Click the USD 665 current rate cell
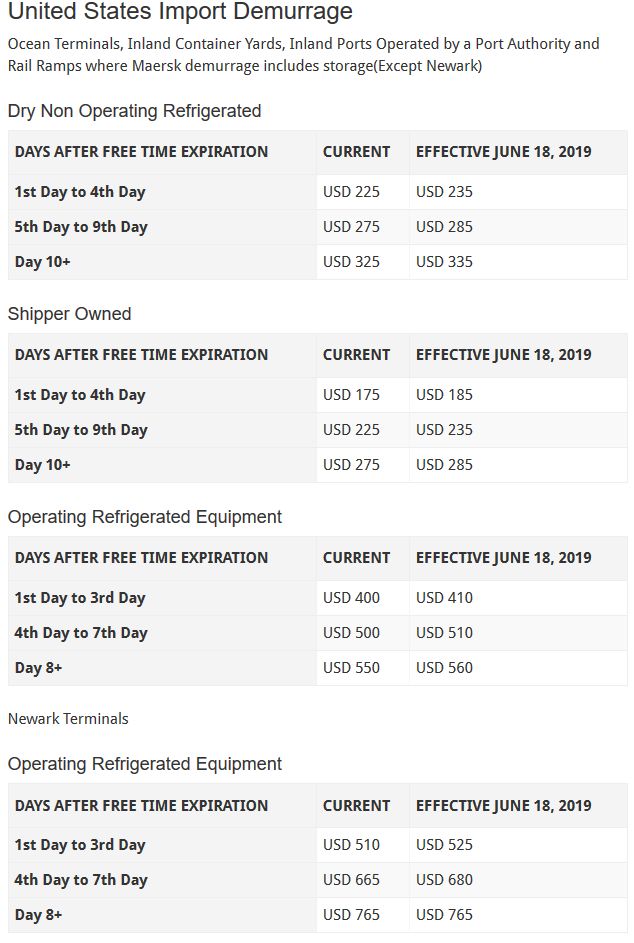 pos(351,880)
